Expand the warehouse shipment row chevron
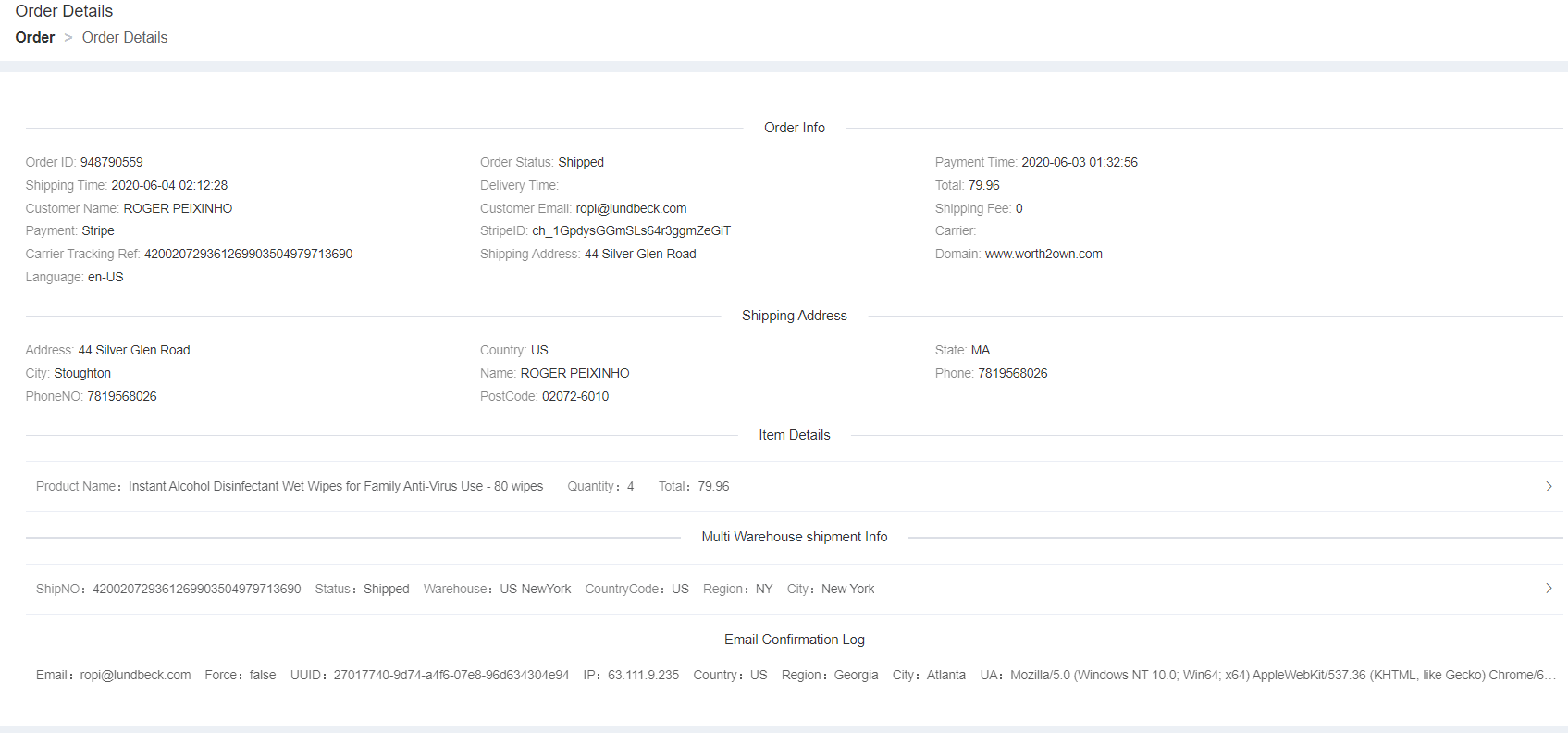 click(x=1549, y=589)
